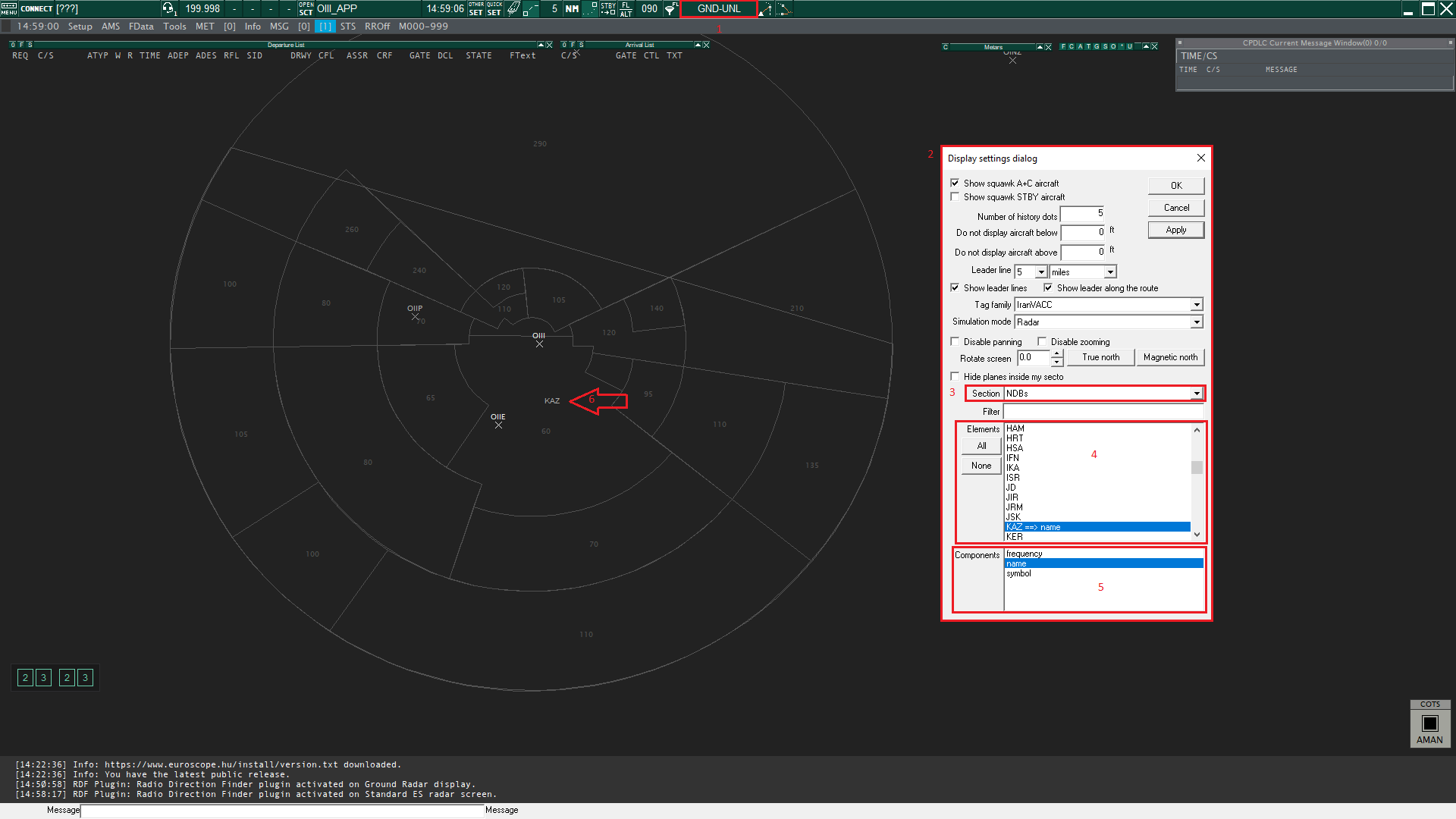The image size is (1456, 819).
Task: Click the route draw tool icon
Action: [x=784, y=8]
